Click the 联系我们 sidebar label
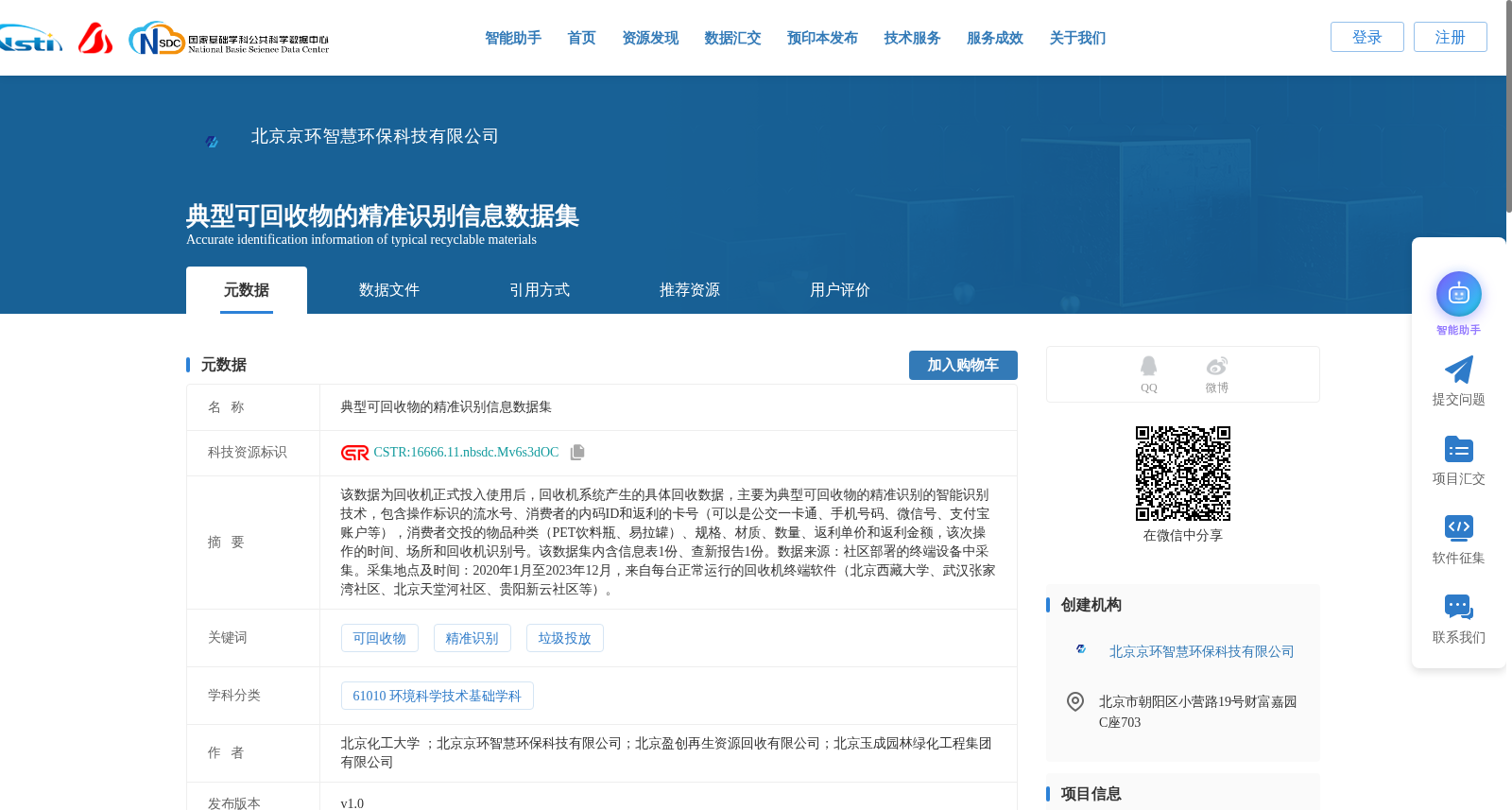Image resolution: width=1512 pixels, height=810 pixels. [1458, 638]
